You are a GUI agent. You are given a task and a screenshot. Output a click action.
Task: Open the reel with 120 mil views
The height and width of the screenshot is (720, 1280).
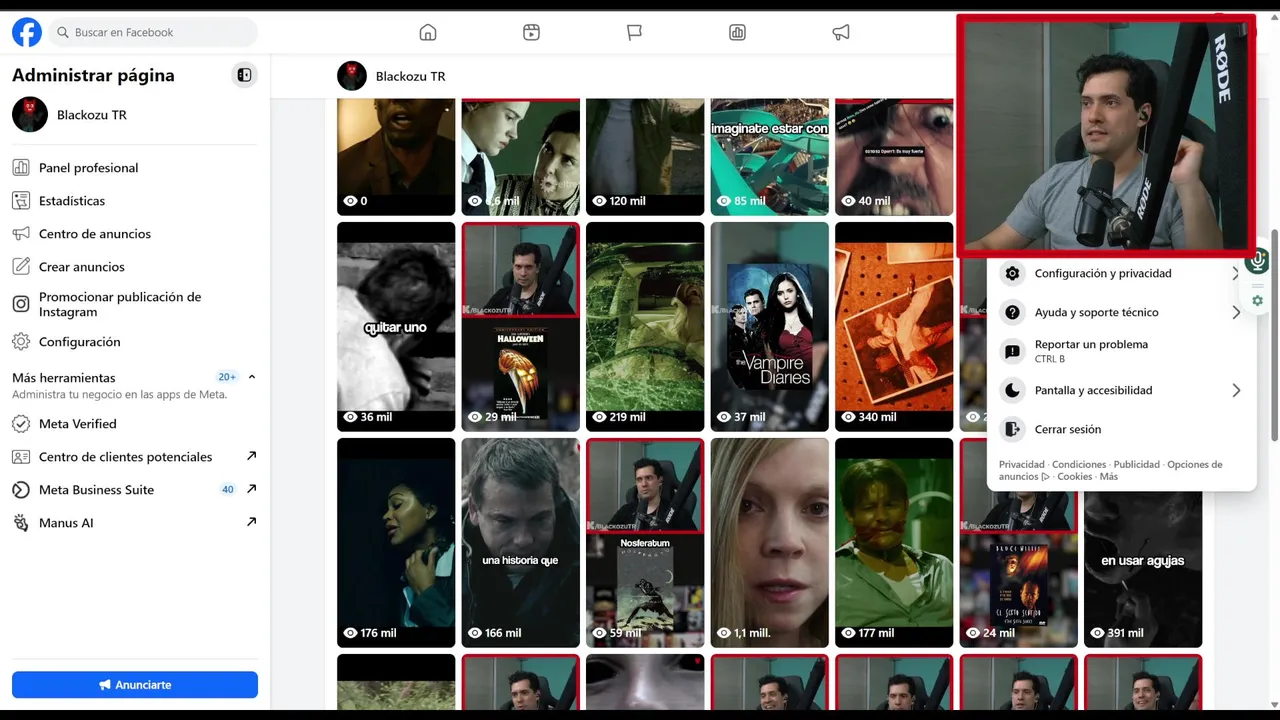[645, 157]
